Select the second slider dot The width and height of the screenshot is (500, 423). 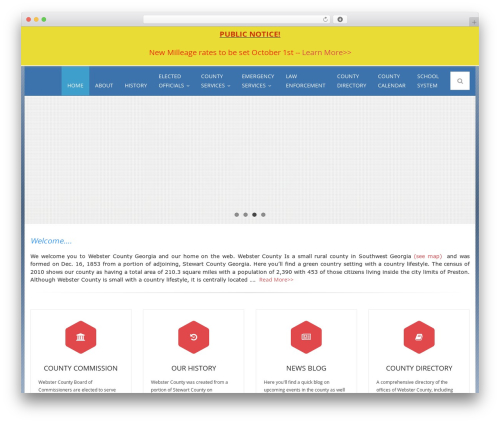tap(246, 215)
